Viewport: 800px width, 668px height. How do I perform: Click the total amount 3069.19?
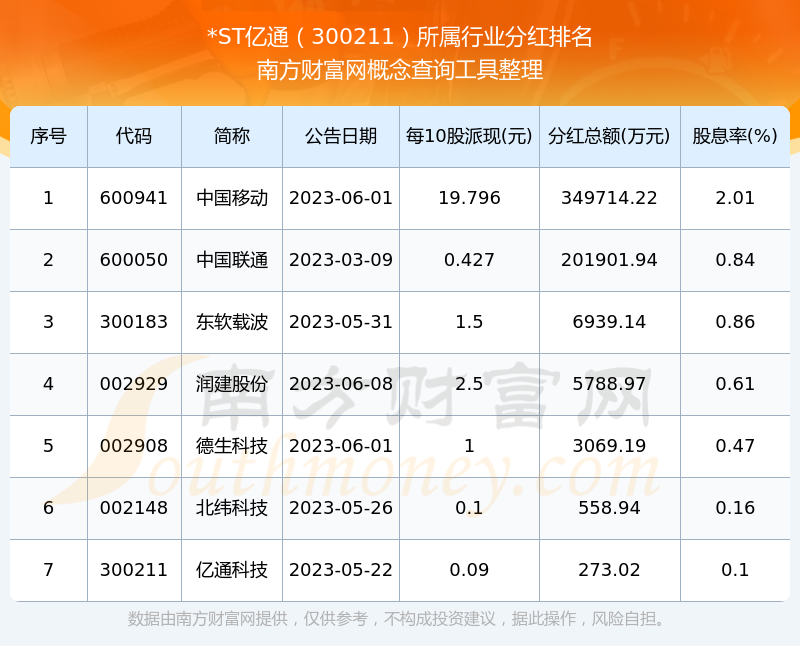click(x=609, y=446)
